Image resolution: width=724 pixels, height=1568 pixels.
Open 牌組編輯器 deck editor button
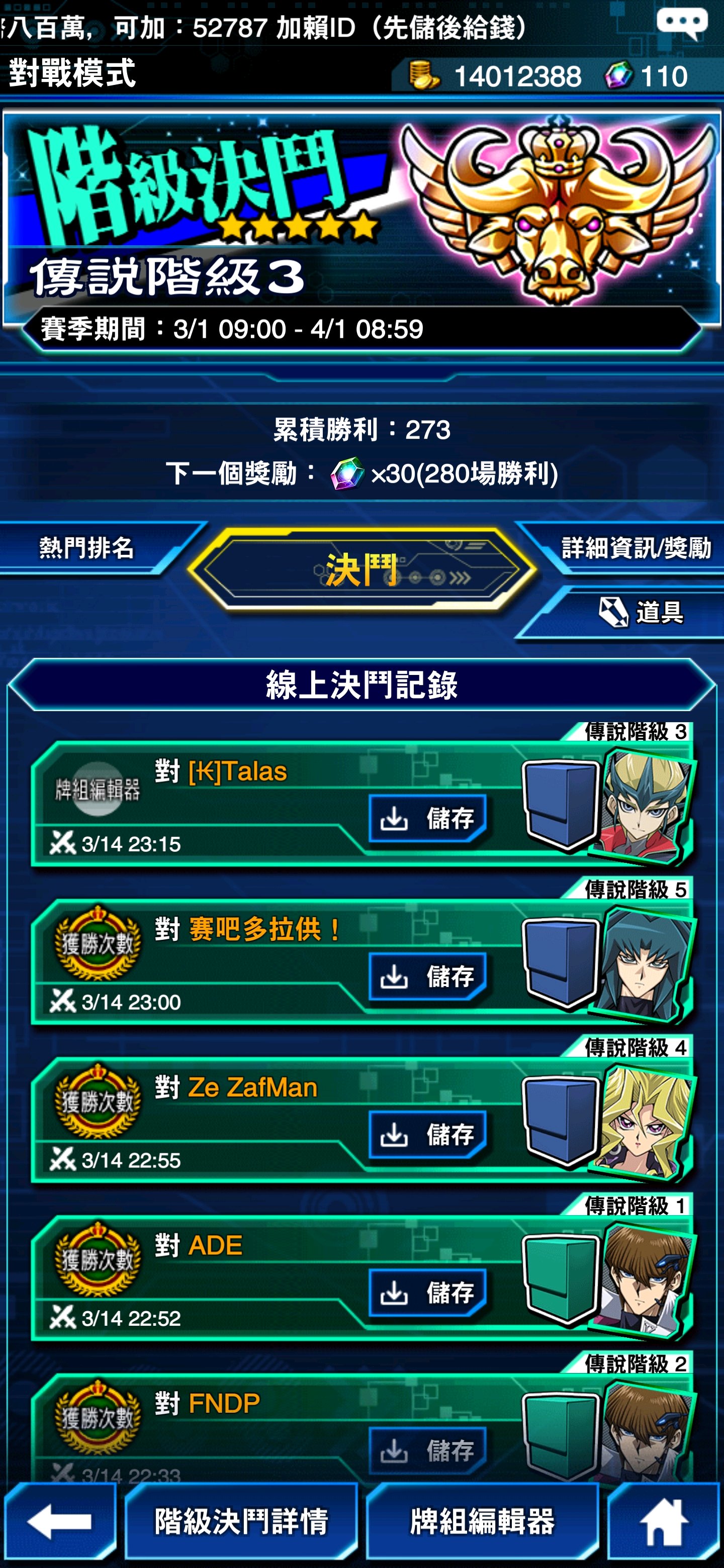pos(482,1521)
